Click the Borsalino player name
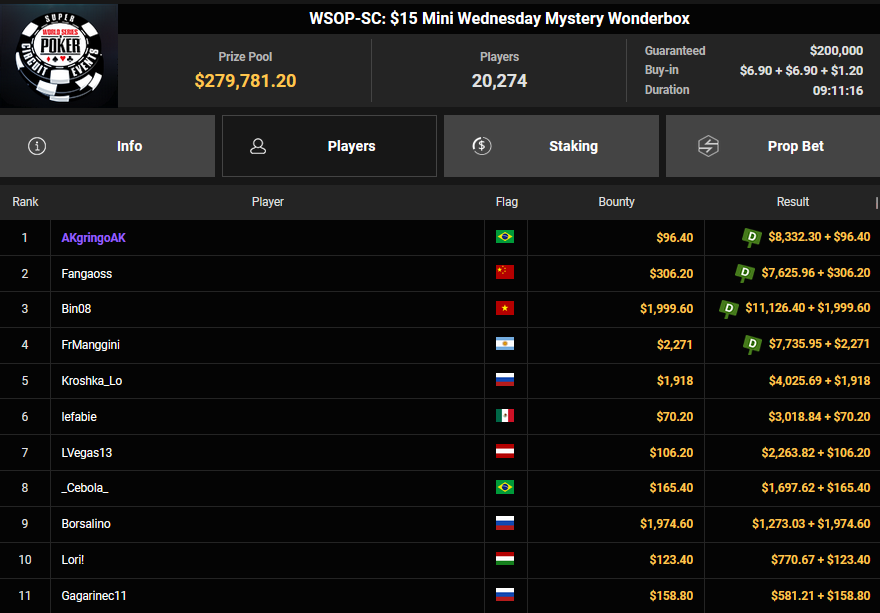 (86, 524)
